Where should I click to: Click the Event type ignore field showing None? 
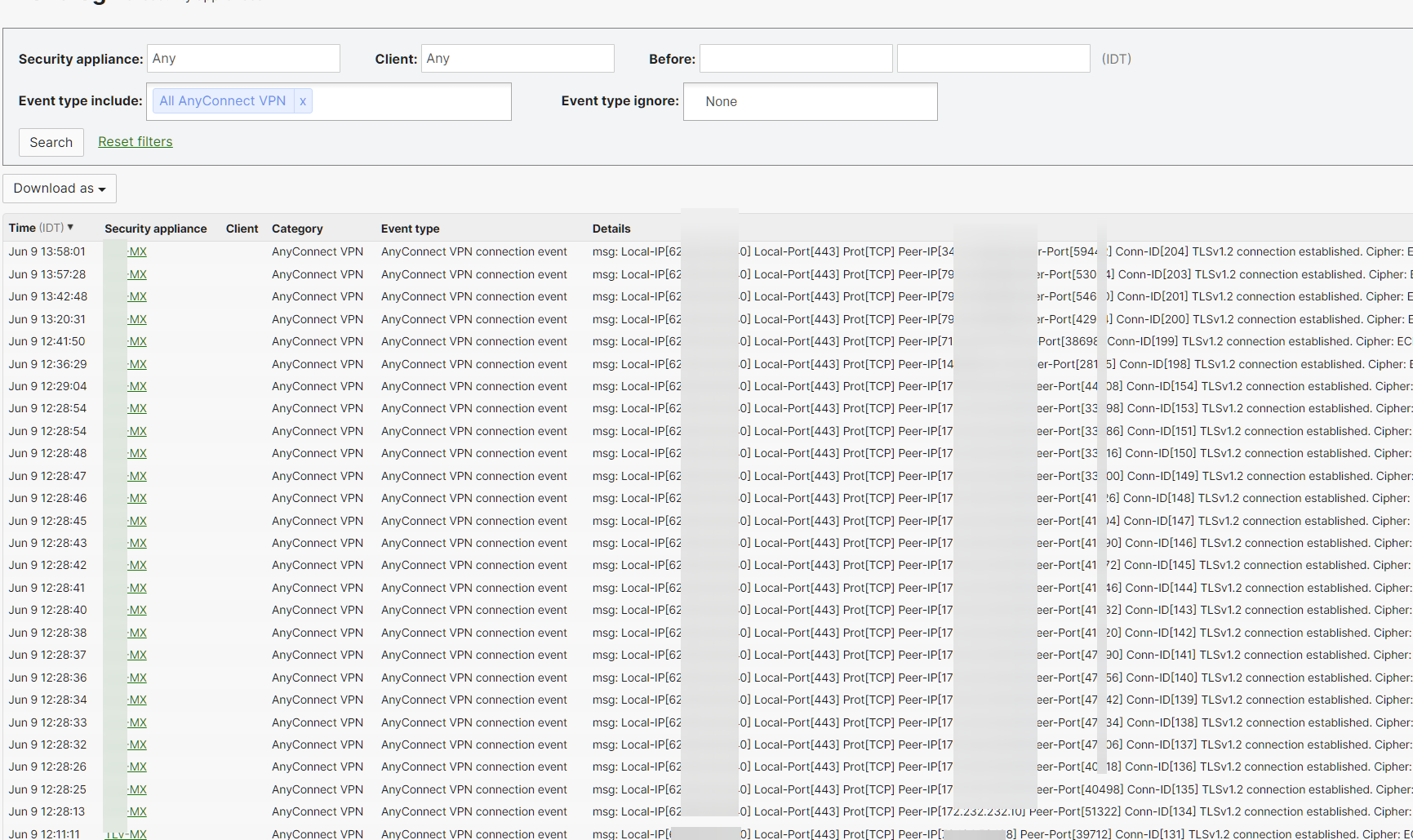coord(810,101)
